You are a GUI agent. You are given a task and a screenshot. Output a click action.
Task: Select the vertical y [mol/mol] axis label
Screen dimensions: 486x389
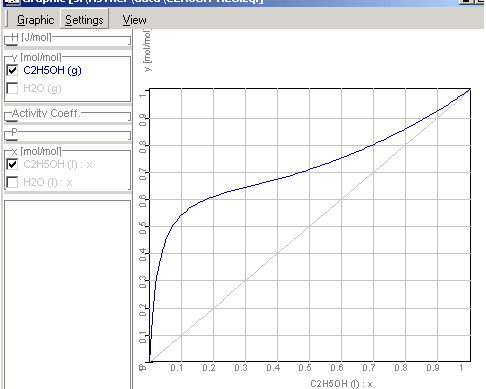pyautogui.click(x=147, y=50)
